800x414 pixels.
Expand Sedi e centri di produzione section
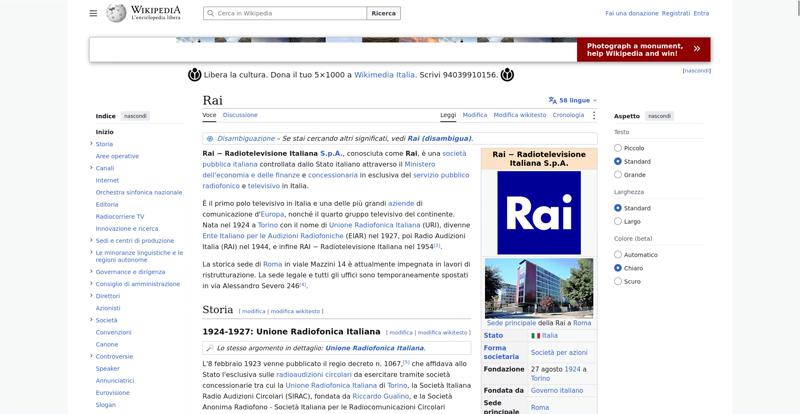point(91,240)
